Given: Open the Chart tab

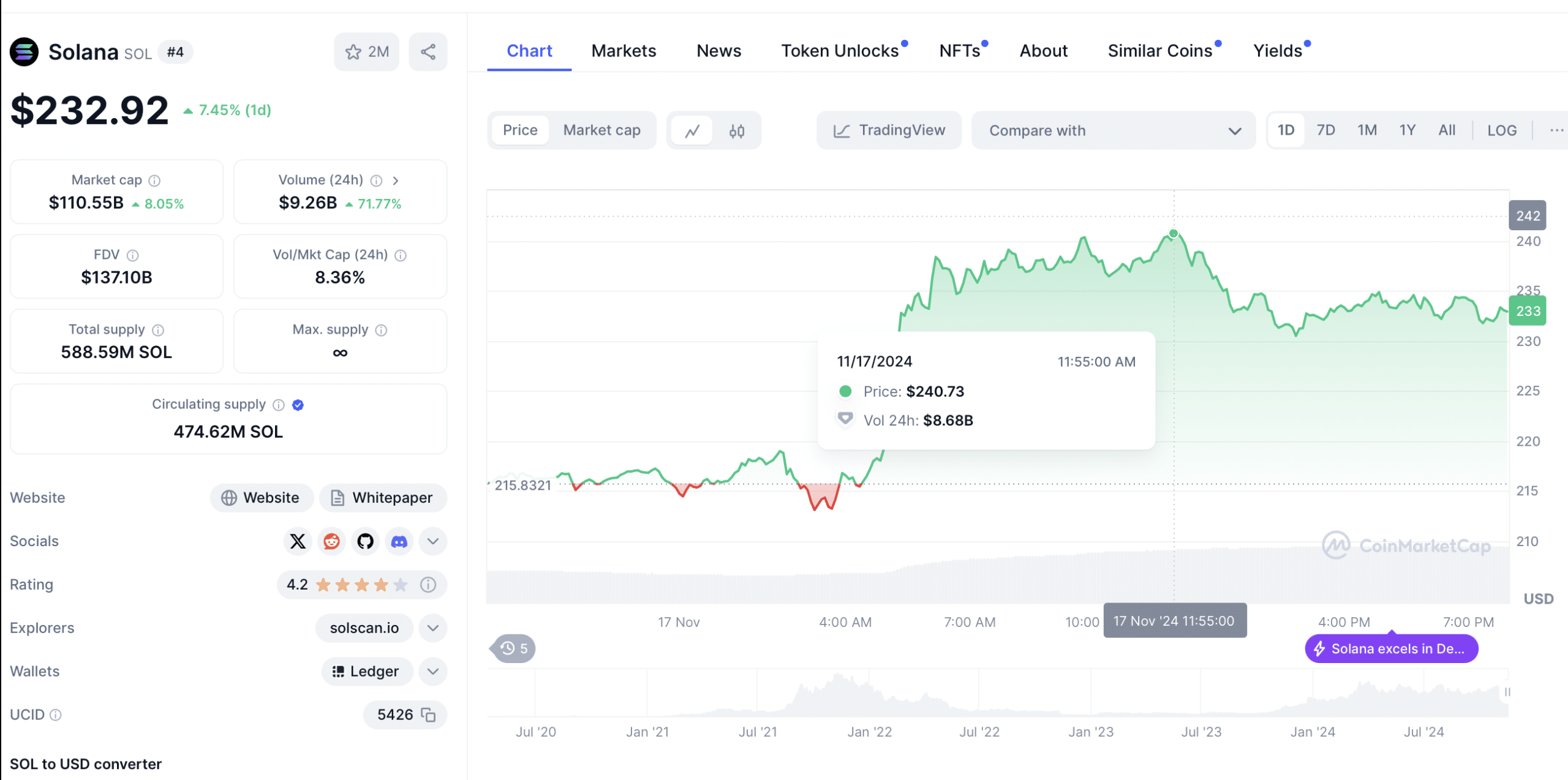Looking at the screenshot, I should [529, 51].
